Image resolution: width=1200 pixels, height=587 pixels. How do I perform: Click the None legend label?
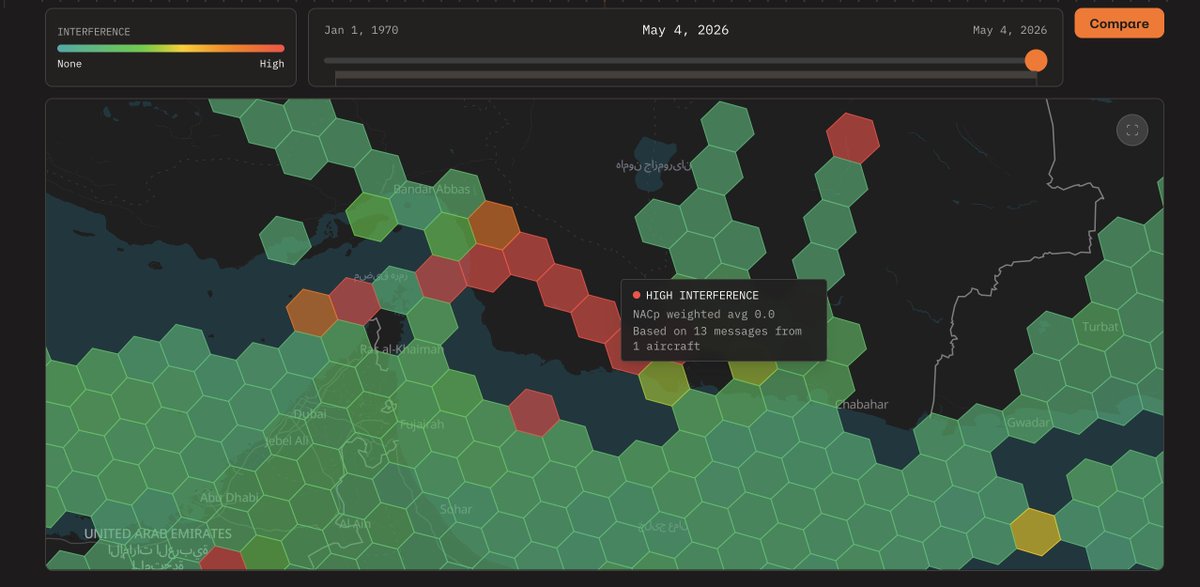[70, 64]
